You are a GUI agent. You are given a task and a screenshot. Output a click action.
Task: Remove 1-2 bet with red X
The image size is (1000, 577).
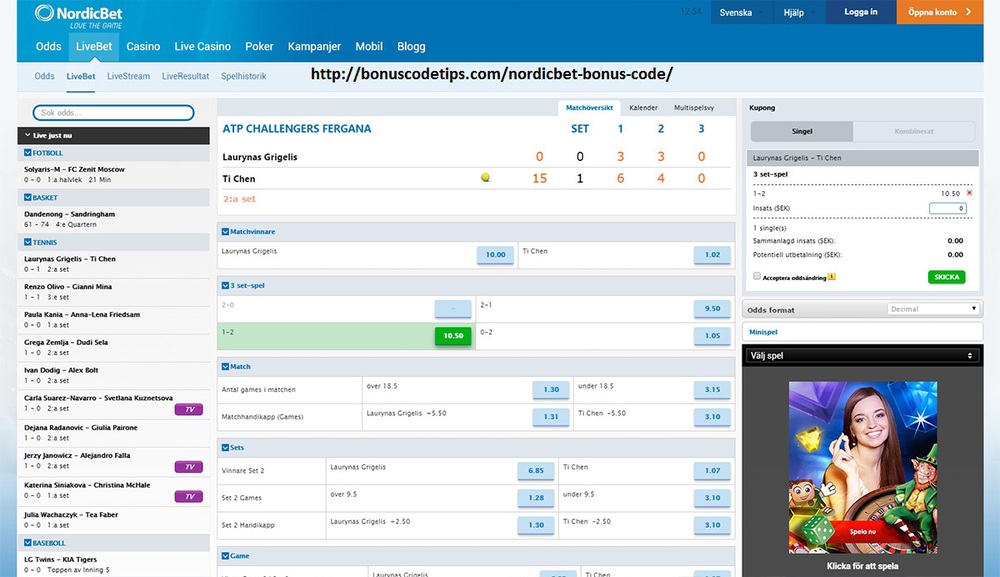(x=969, y=193)
